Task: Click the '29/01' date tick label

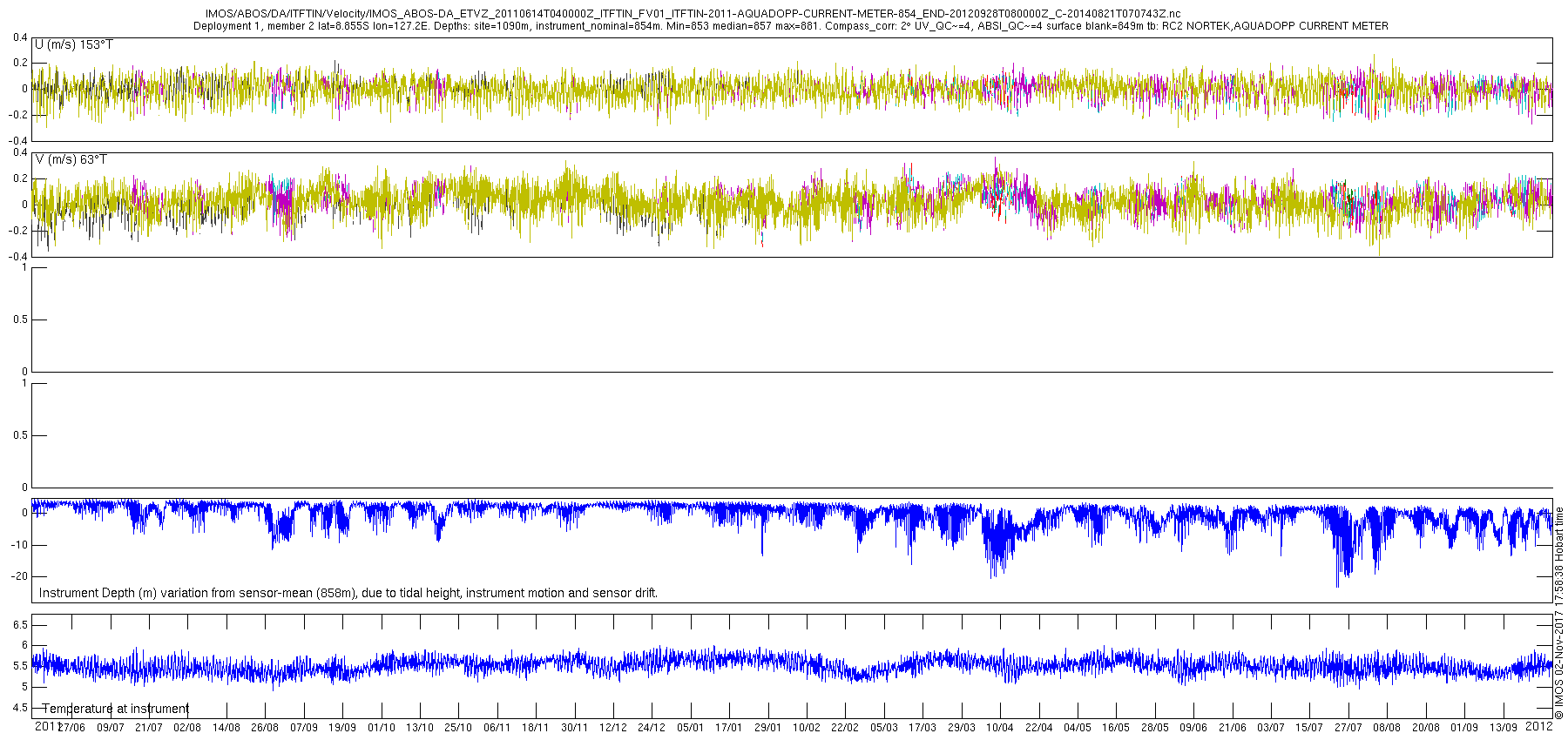Action: (768, 728)
